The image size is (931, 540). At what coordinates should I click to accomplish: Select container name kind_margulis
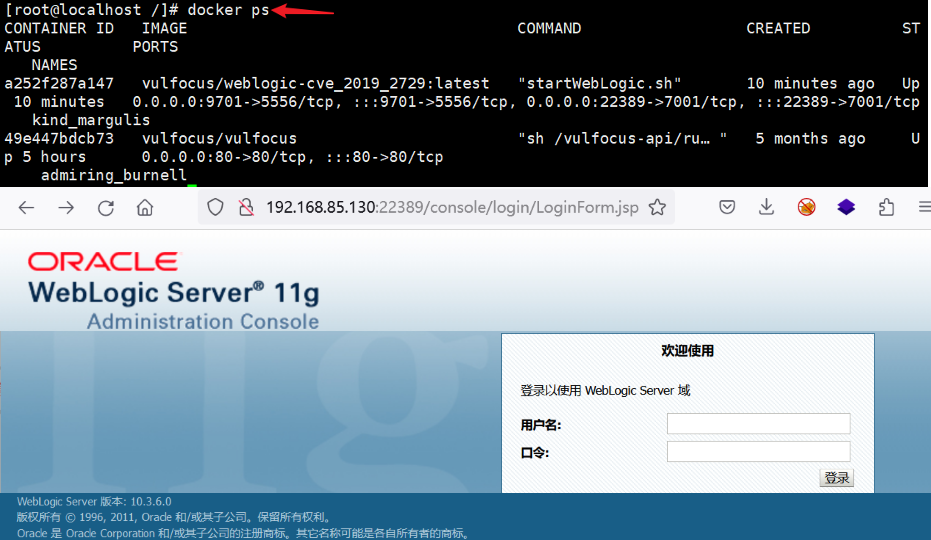(x=91, y=121)
